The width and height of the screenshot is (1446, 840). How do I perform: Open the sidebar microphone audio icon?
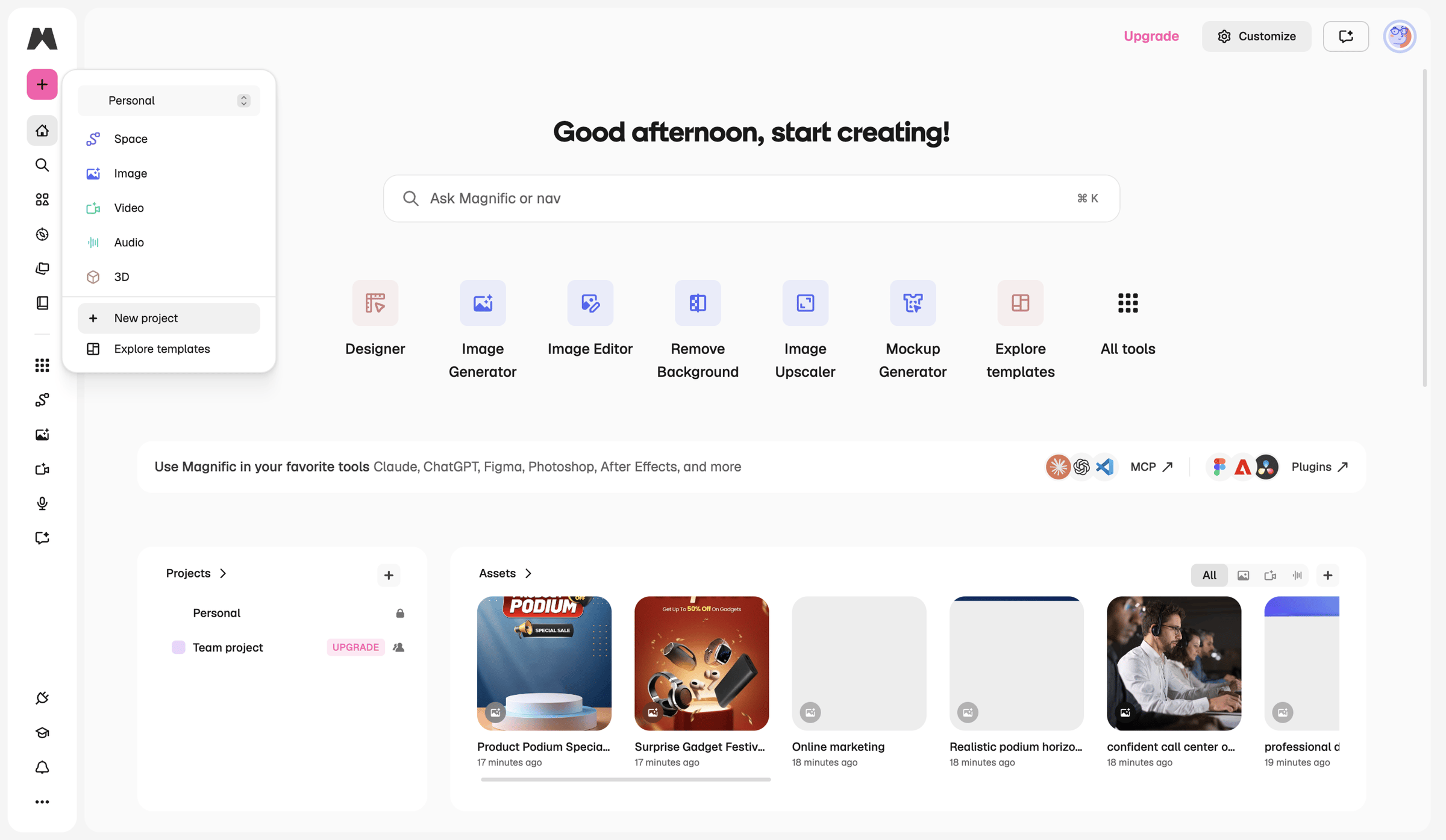42,503
